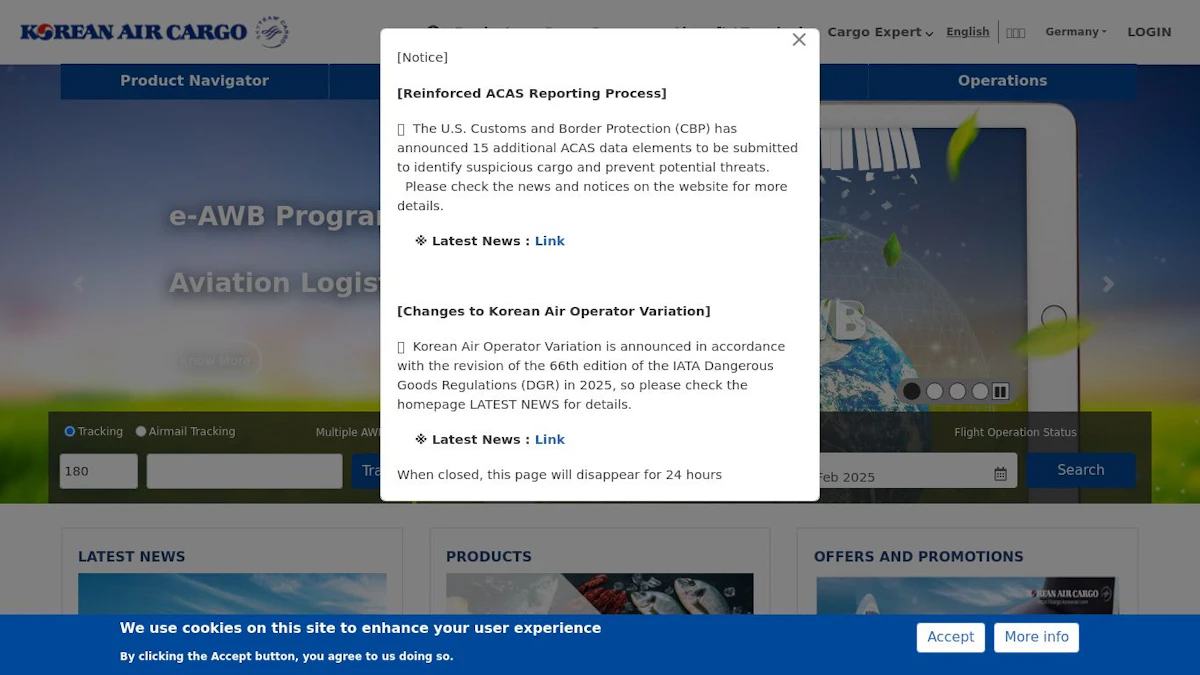Select the first carousel indicator dot
This screenshot has height=675, width=1200.
click(911, 391)
